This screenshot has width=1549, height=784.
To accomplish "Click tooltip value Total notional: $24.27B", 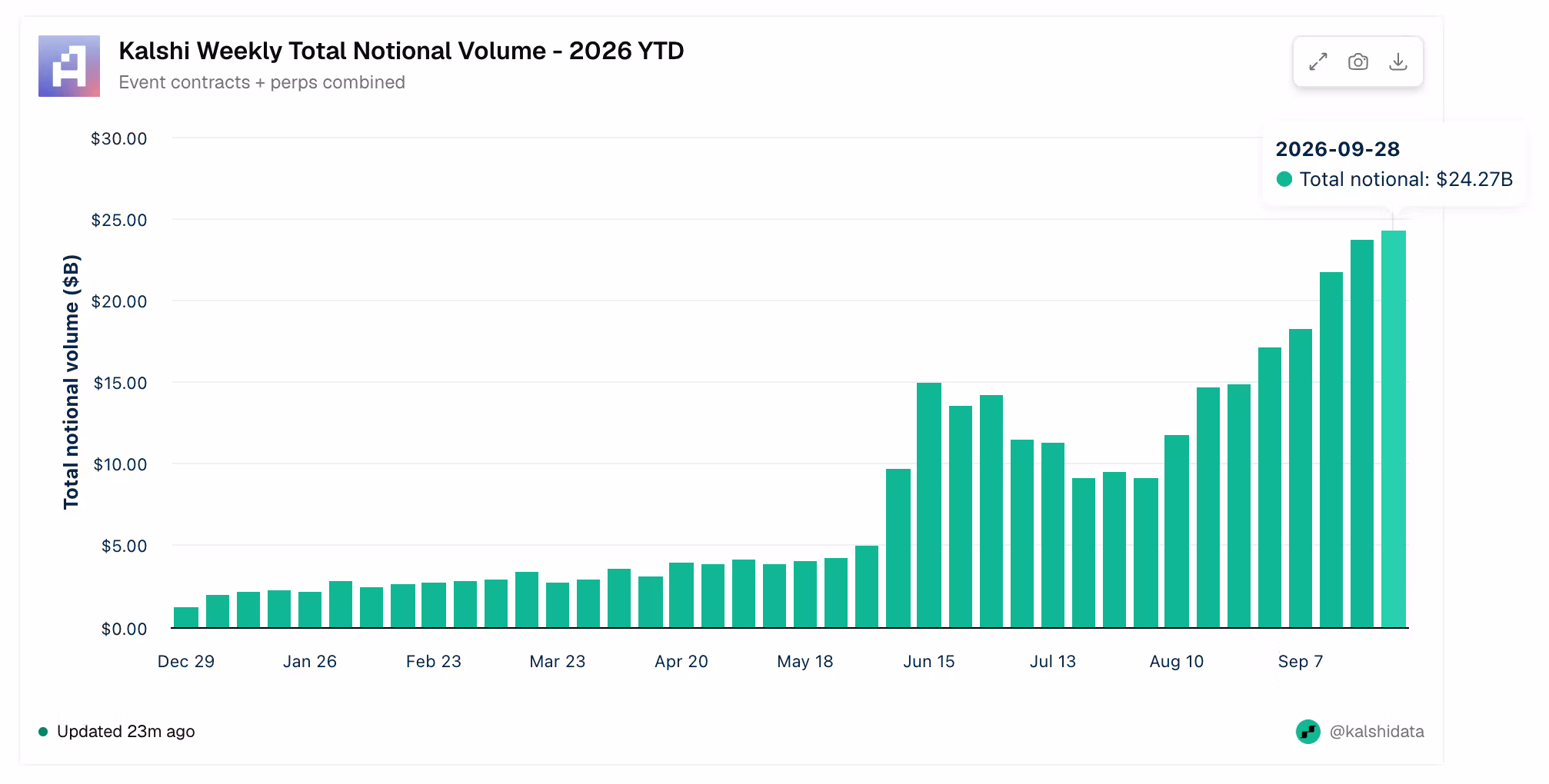I will [1406, 180].
